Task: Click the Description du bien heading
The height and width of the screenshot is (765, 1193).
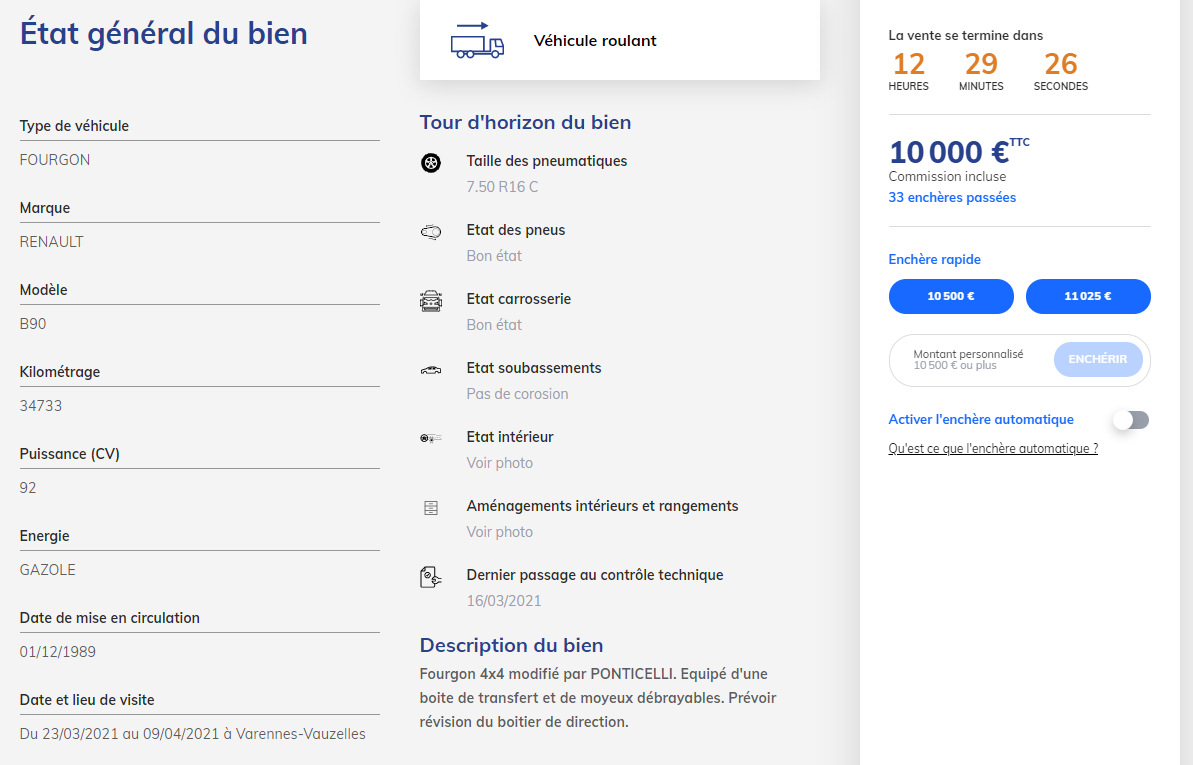Action: [x=511, y=645]
